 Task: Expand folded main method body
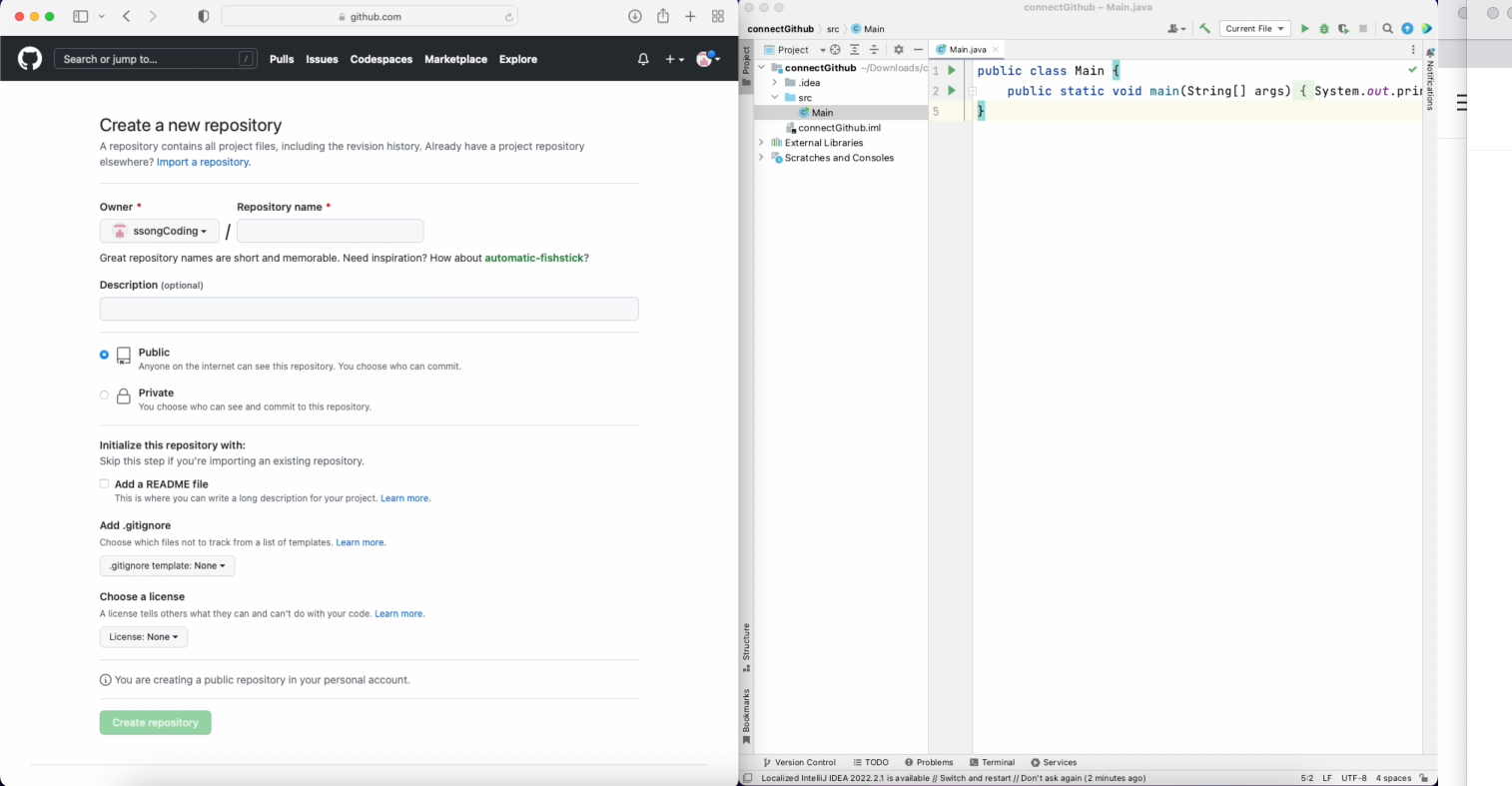(972, 91)
